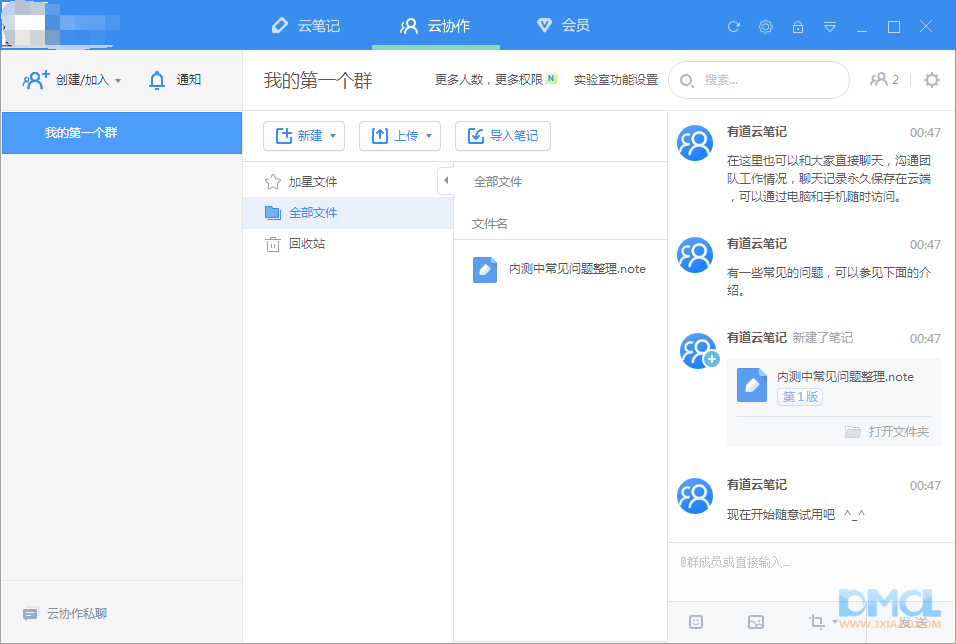This screenshot has height=644, width=956.
Task: Click the 云协作私聊 chat icon
Action: tap(30, 614)
